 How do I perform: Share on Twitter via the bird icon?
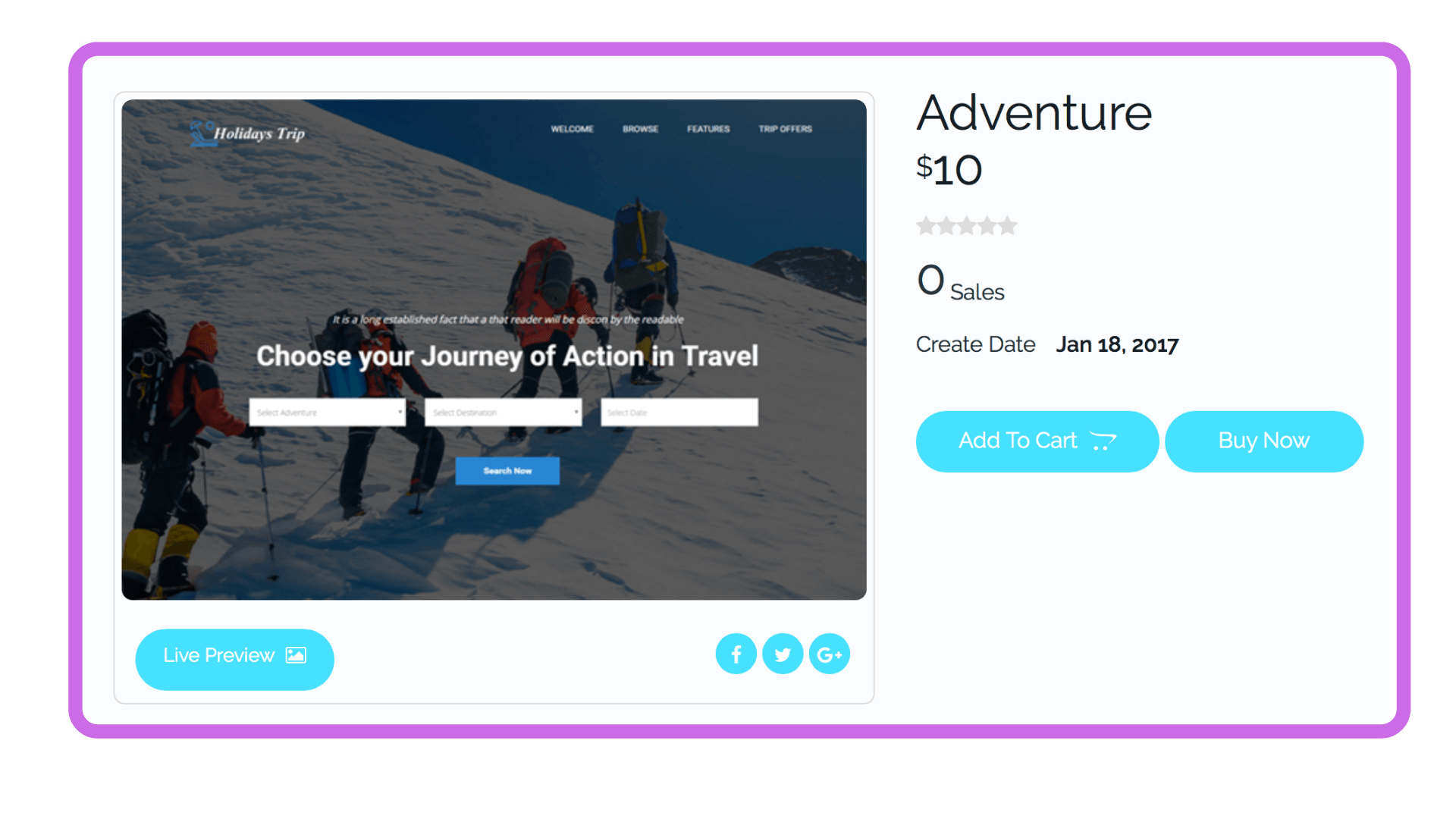click(783, 654)
